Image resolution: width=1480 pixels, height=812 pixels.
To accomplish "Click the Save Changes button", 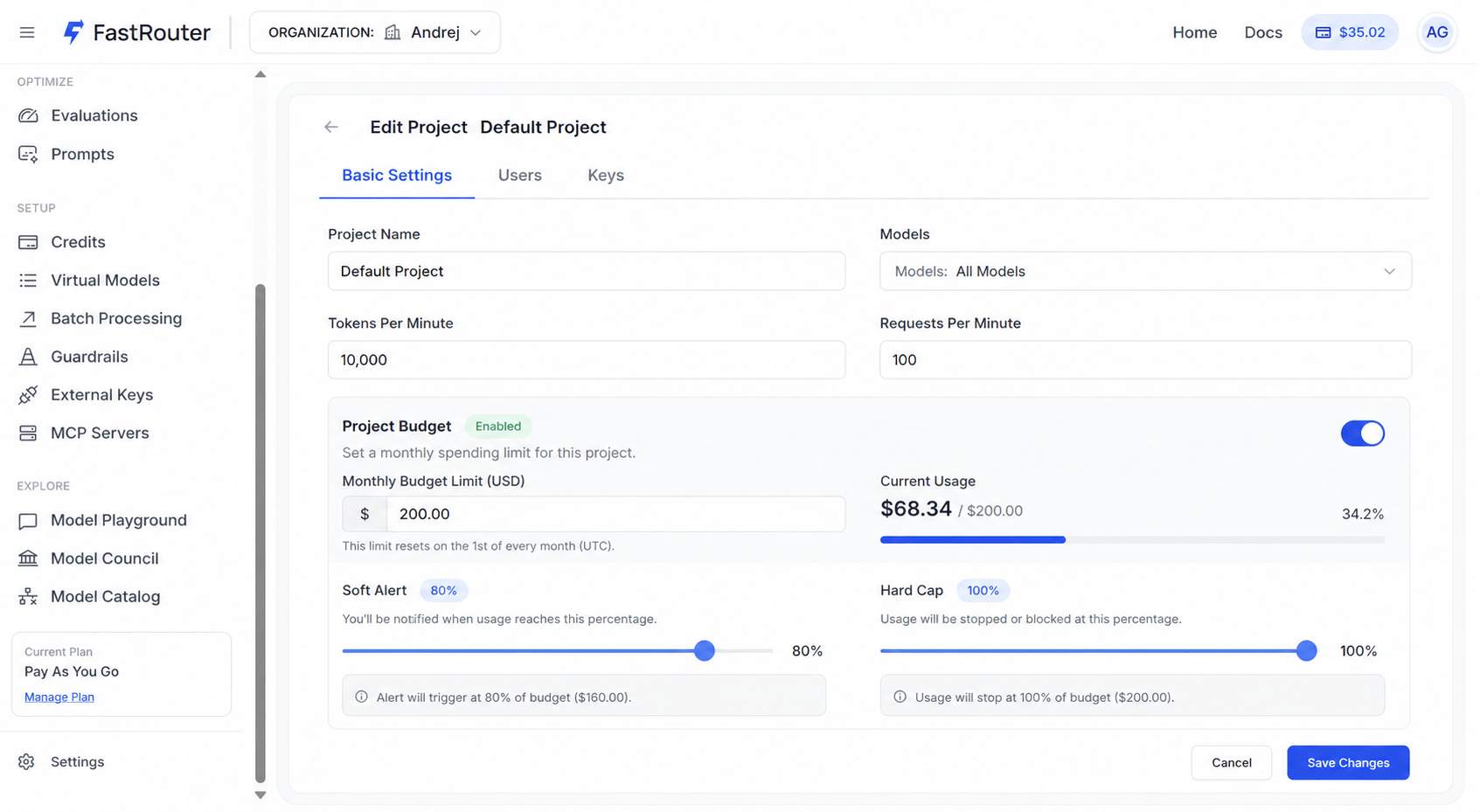I will click(x=1348, y=763).
